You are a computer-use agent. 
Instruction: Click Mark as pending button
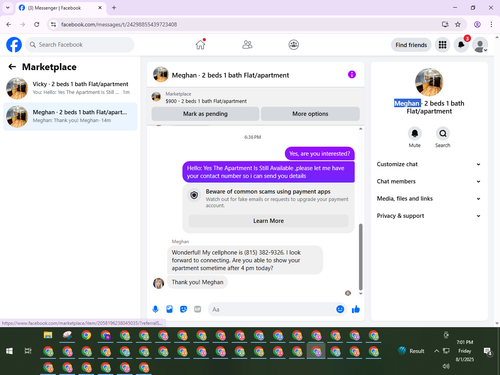tap(205, 114)
